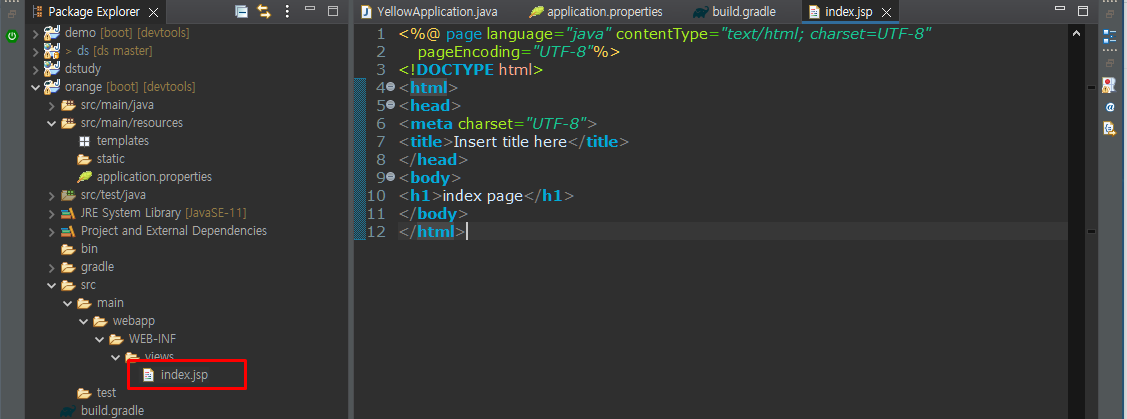Click line number 12 in the gutter

[376, 231]
